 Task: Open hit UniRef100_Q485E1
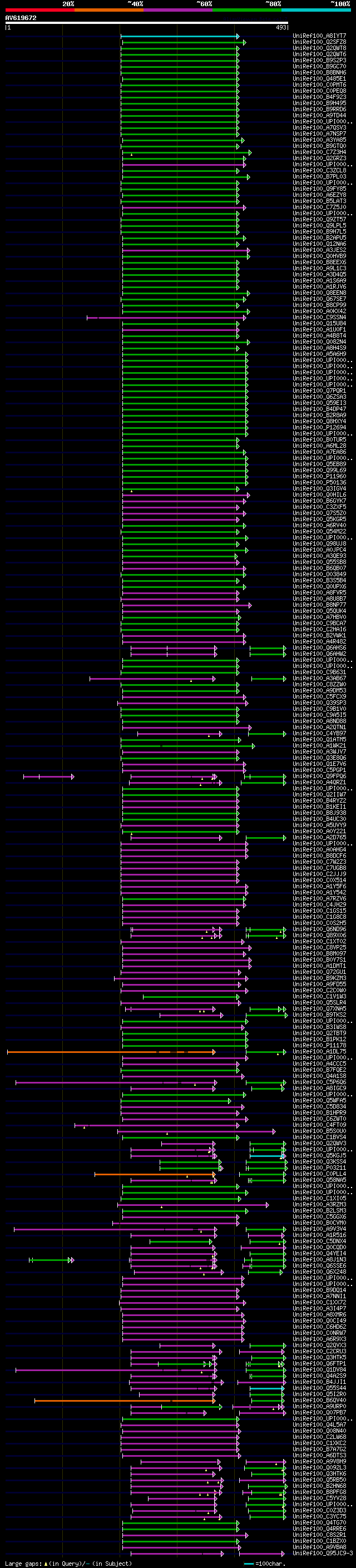click(x=319, y=78)
